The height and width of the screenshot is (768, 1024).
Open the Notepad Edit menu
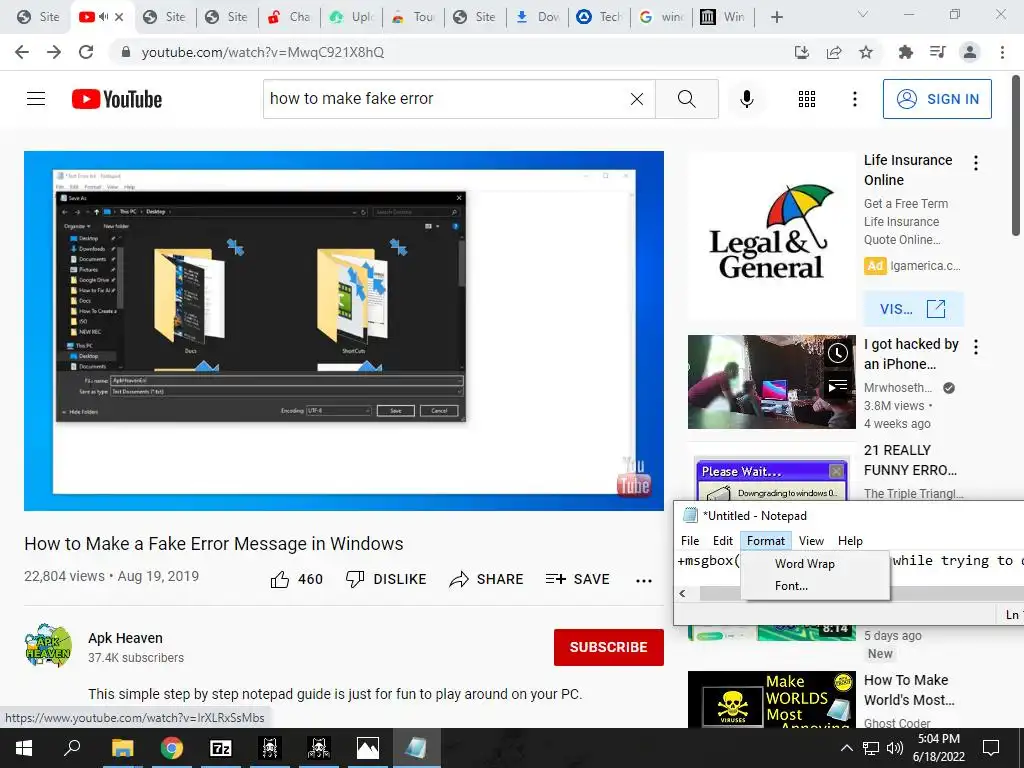722,541
